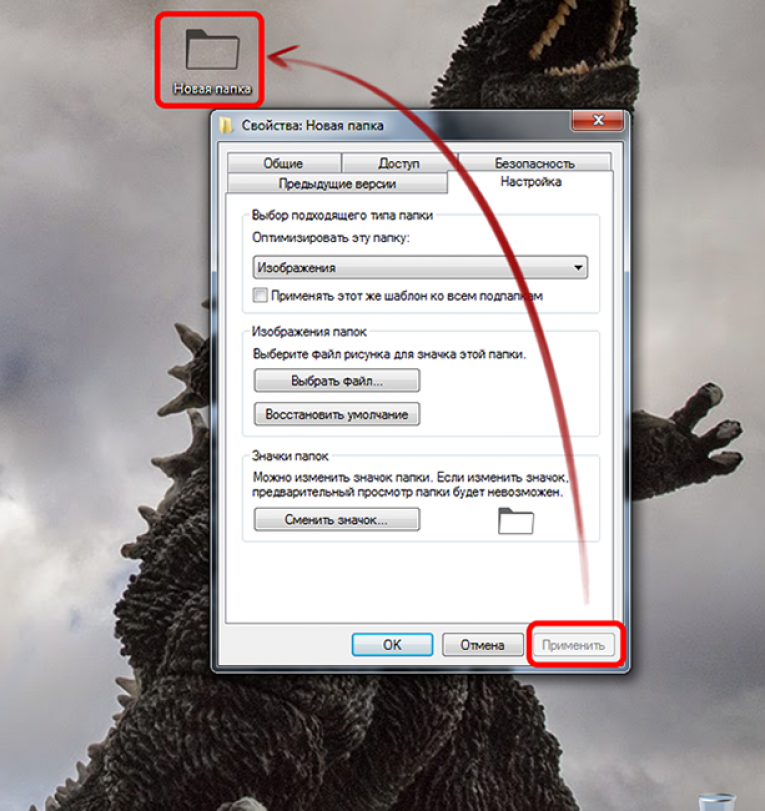Open the Recycle Bin on the desktop
The width and height of the screenshot is (765, 811).
[716, 803]
